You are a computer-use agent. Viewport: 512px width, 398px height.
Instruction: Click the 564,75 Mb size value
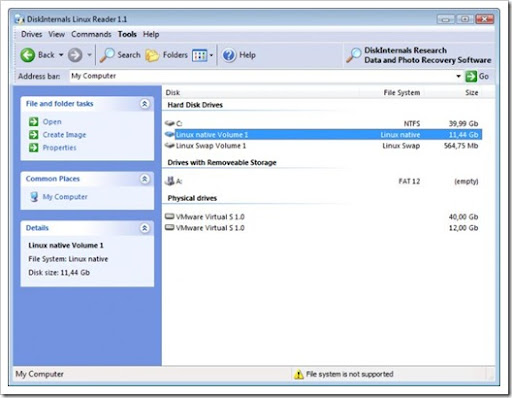click(x=461, y=146)
